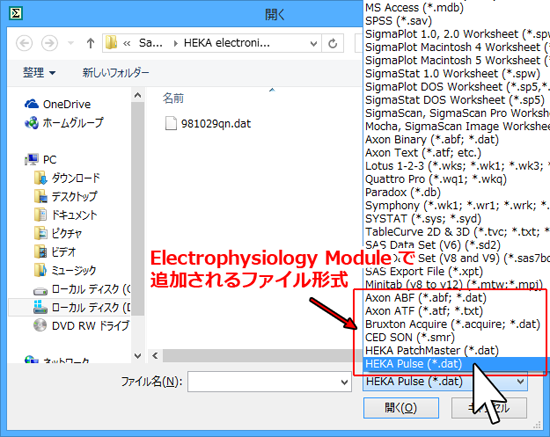Refresh the current folder view
Screen dimensions: 550x437
[333, 43]
